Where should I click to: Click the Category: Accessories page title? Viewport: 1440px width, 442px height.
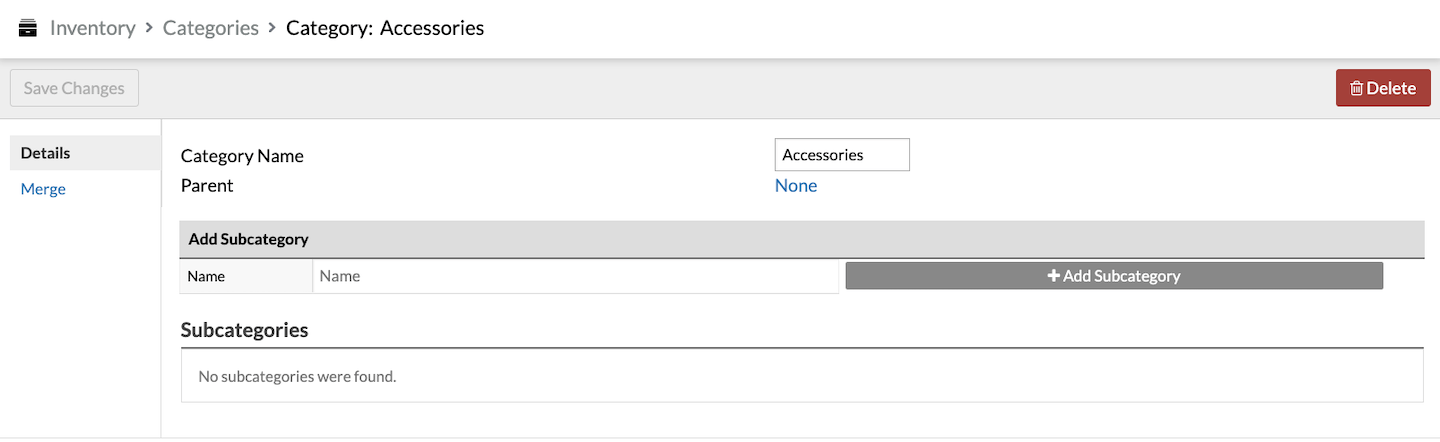click(x=385, y=28)
